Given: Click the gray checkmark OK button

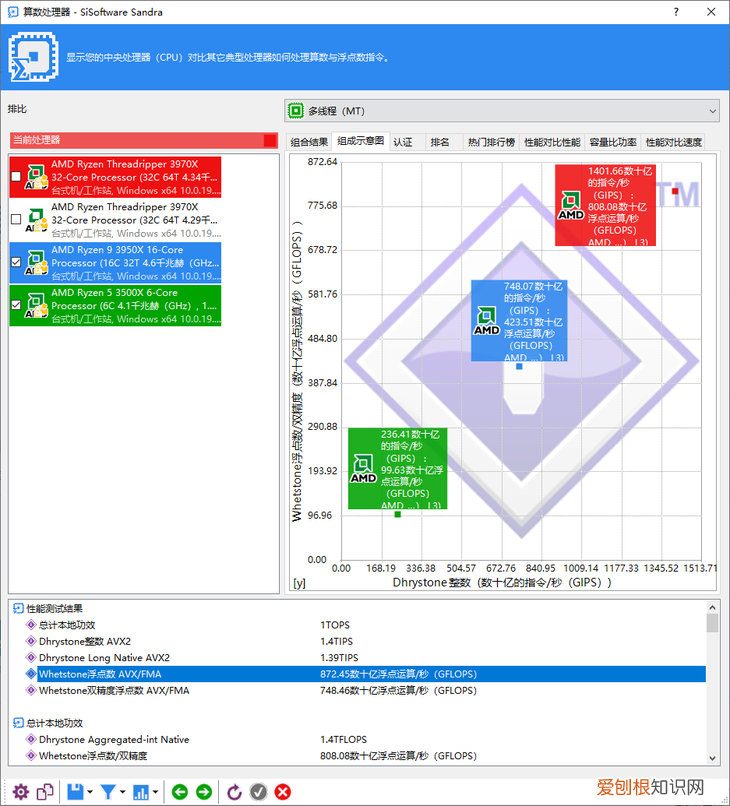Looking at the screenshot, I should [259, 792].
